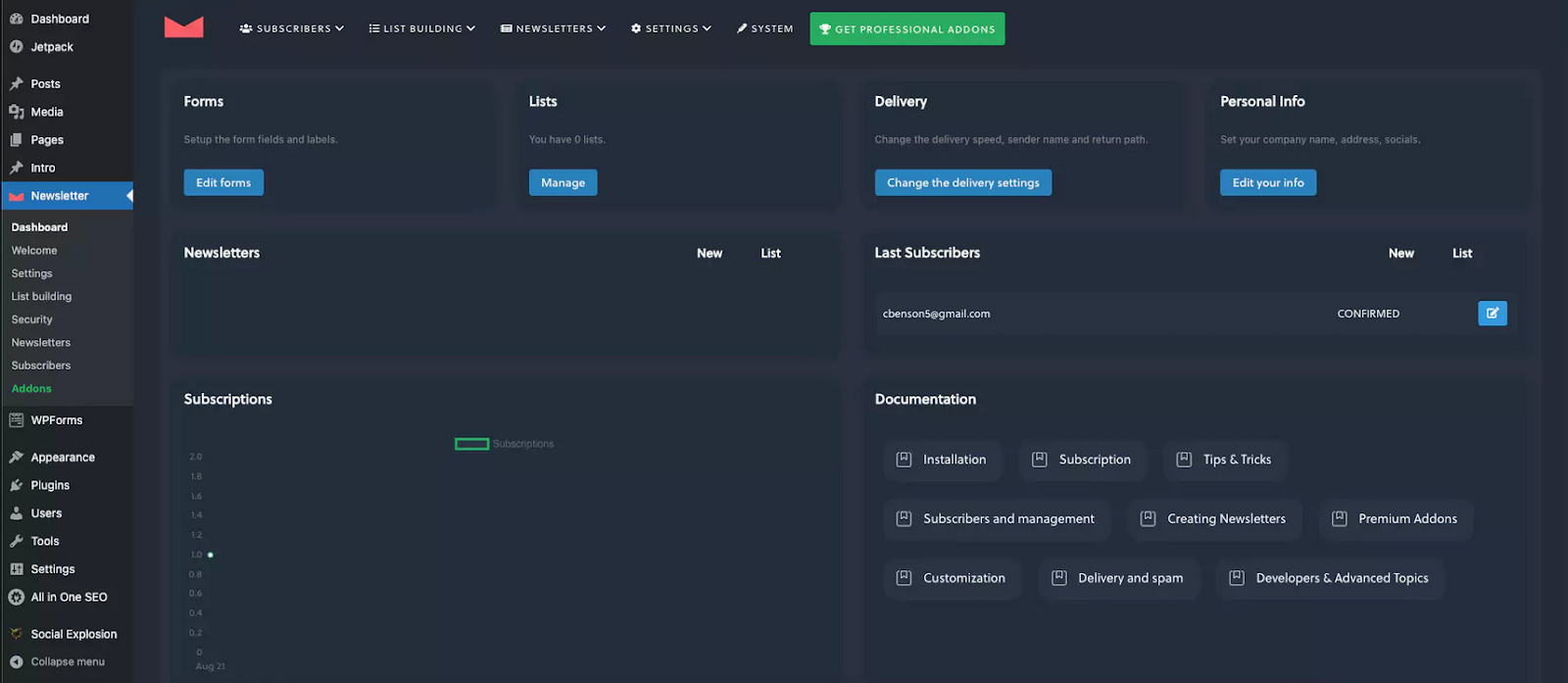Open the Plugins admin menu
The image size is (1568, 683).
pyautogui.click(x=50, y=485)
